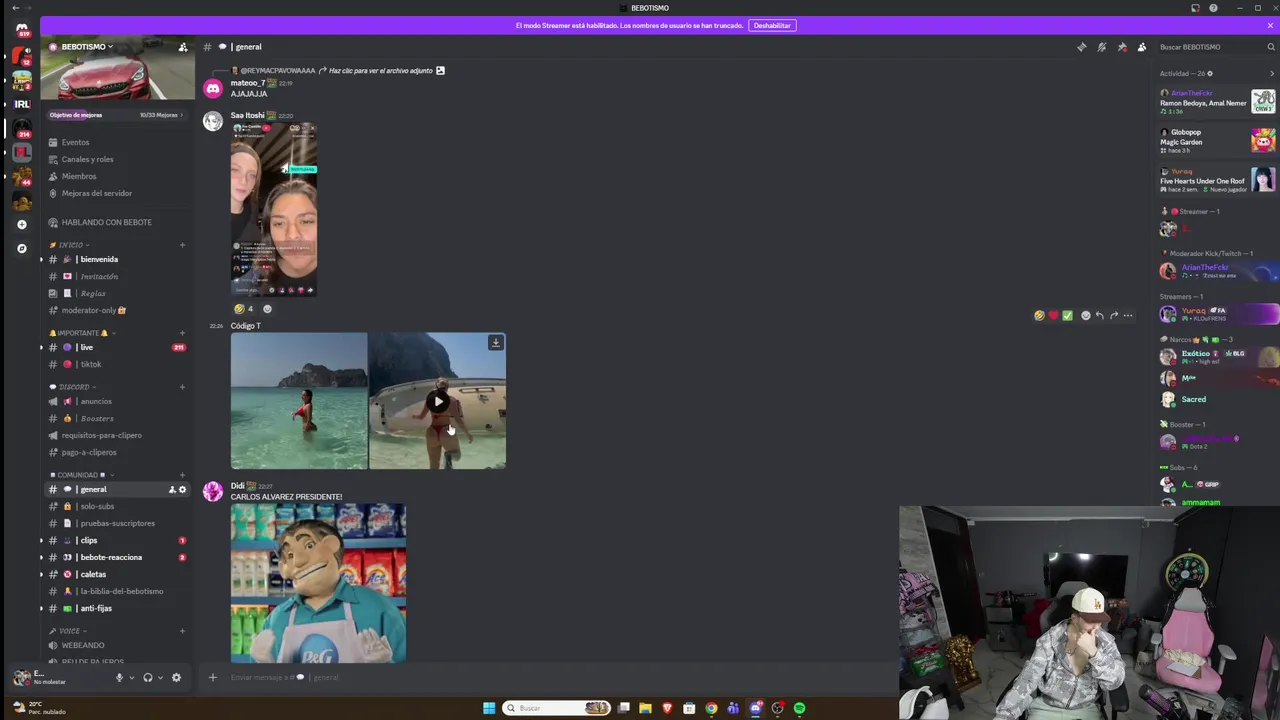1280x720 pixels.
Task: Open more options three dots on message
Action: coord(1128,316)
